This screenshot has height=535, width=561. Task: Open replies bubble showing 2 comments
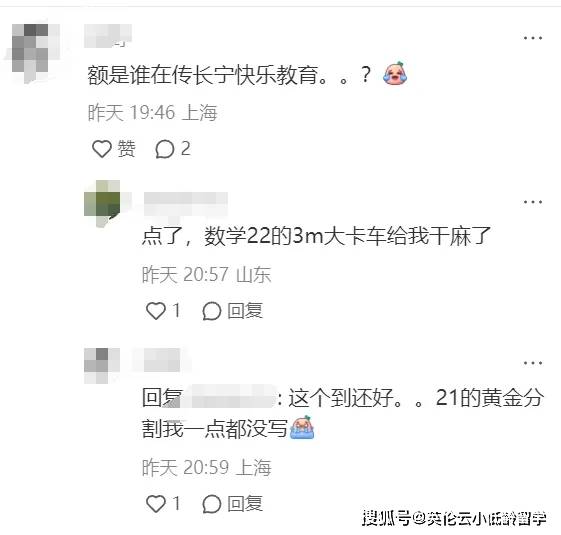point(173,149)
